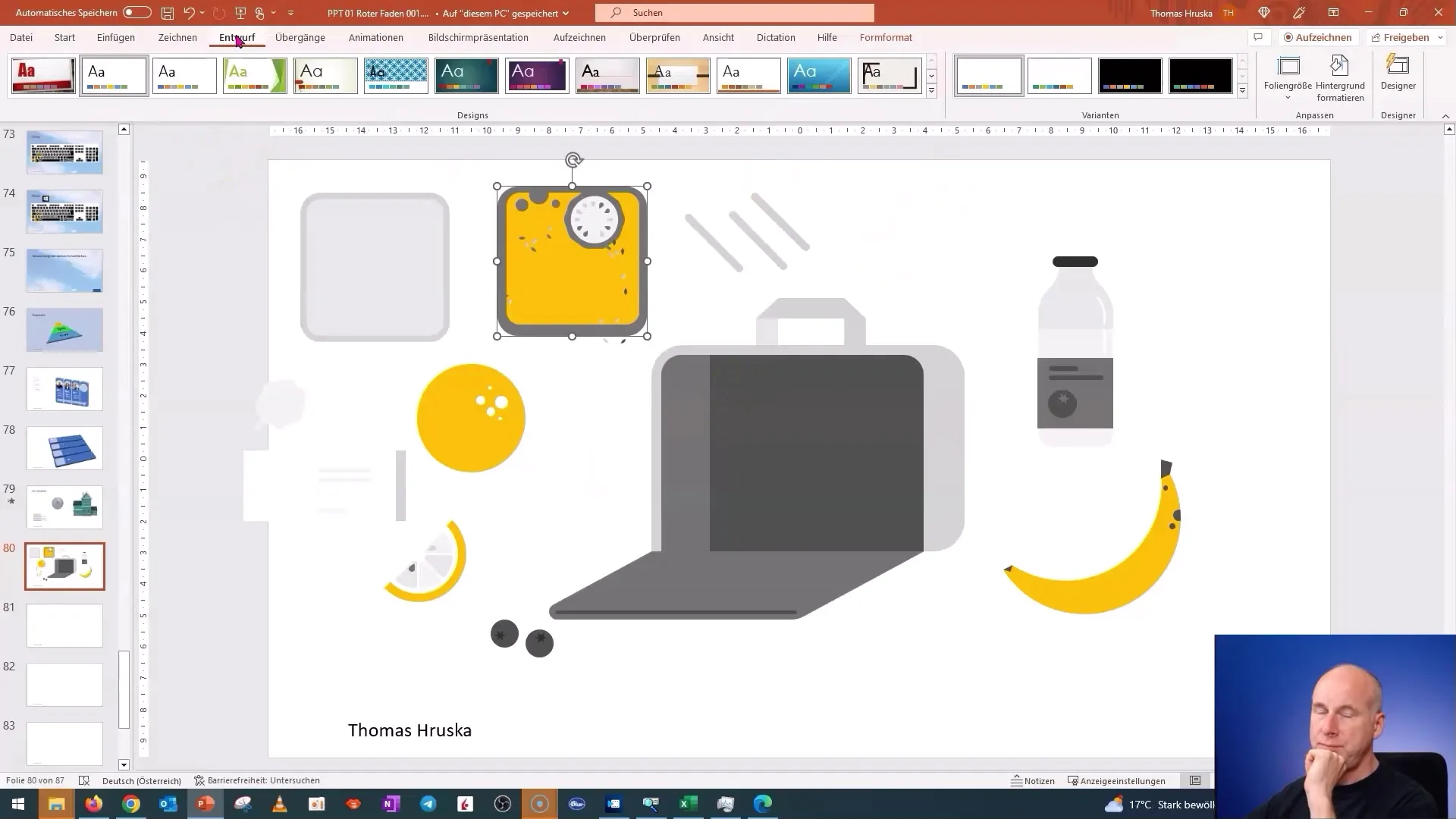Switch to the Übergänge tab
The width and height of the screenshot is (1456, 819).
300,37
